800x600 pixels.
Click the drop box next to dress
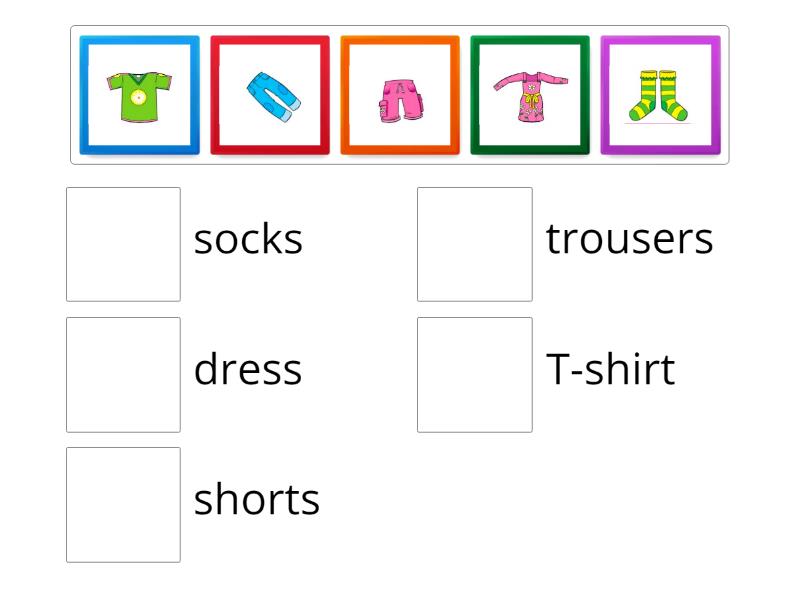point(124,374)
